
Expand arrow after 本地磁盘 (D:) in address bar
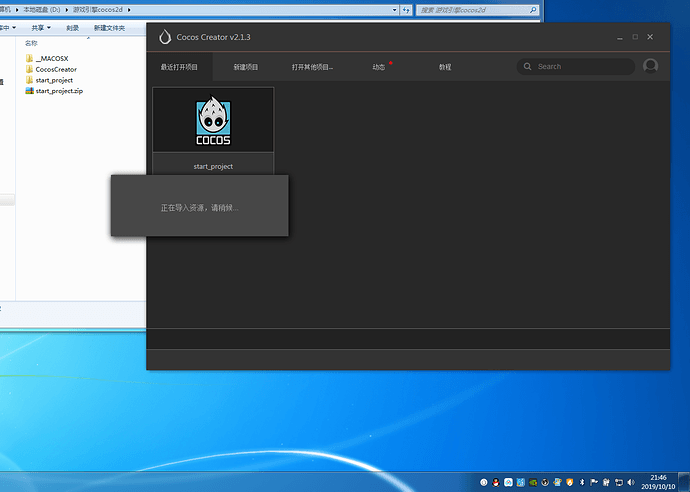coord(67,10)
